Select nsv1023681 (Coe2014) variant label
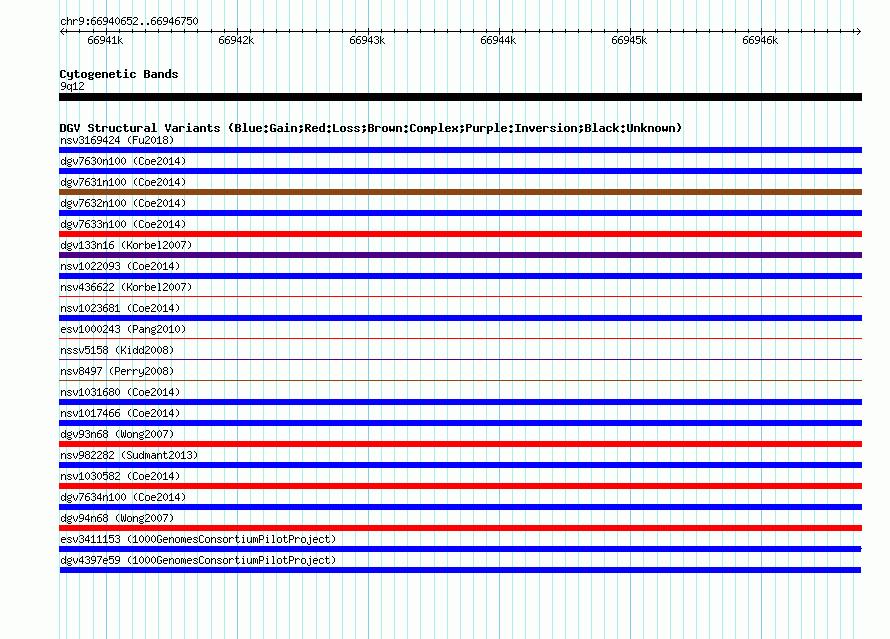 [120, 308]
